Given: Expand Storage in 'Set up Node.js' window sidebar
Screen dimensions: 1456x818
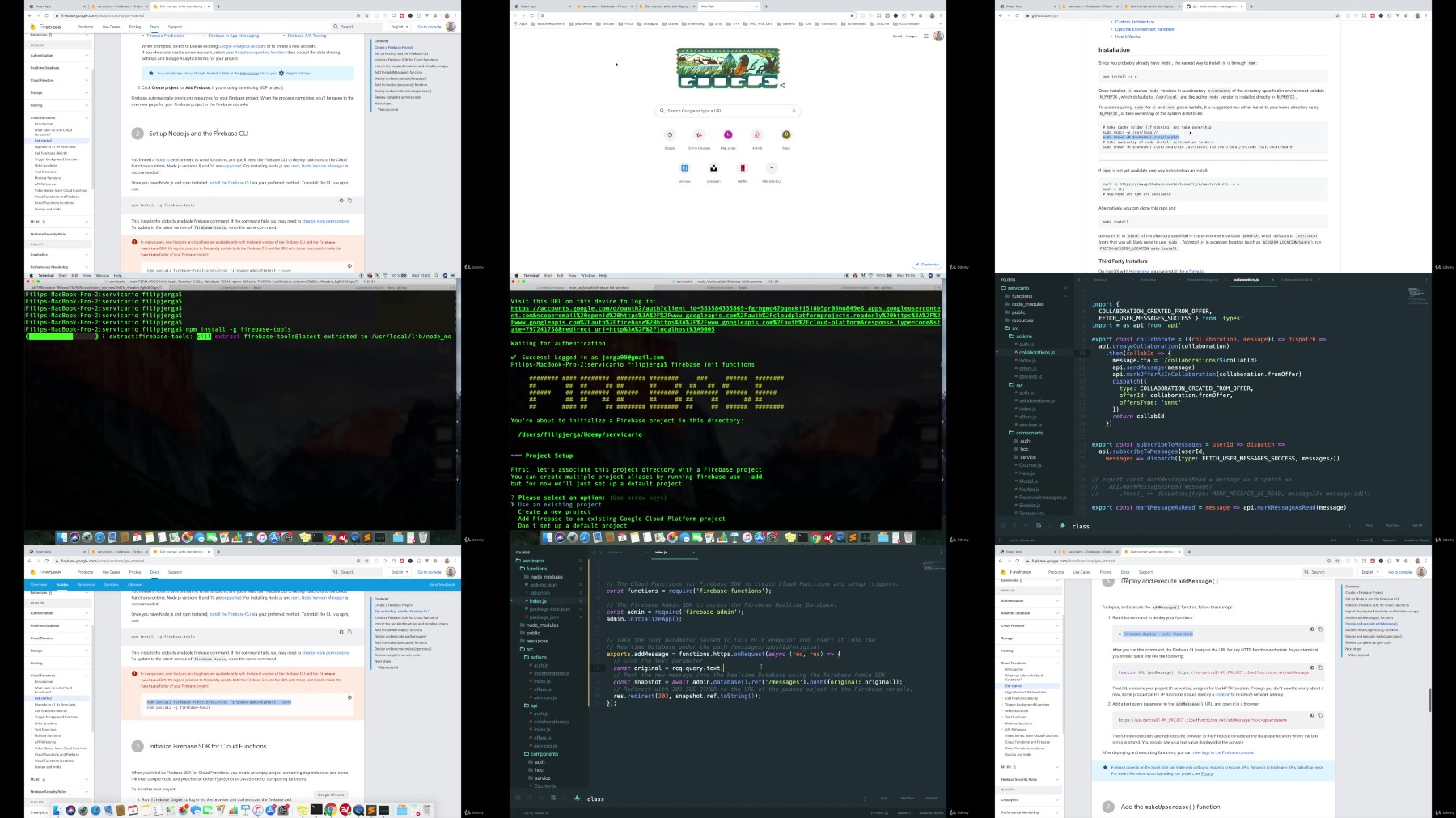Looking at the screenshot, I should (87, 93).
